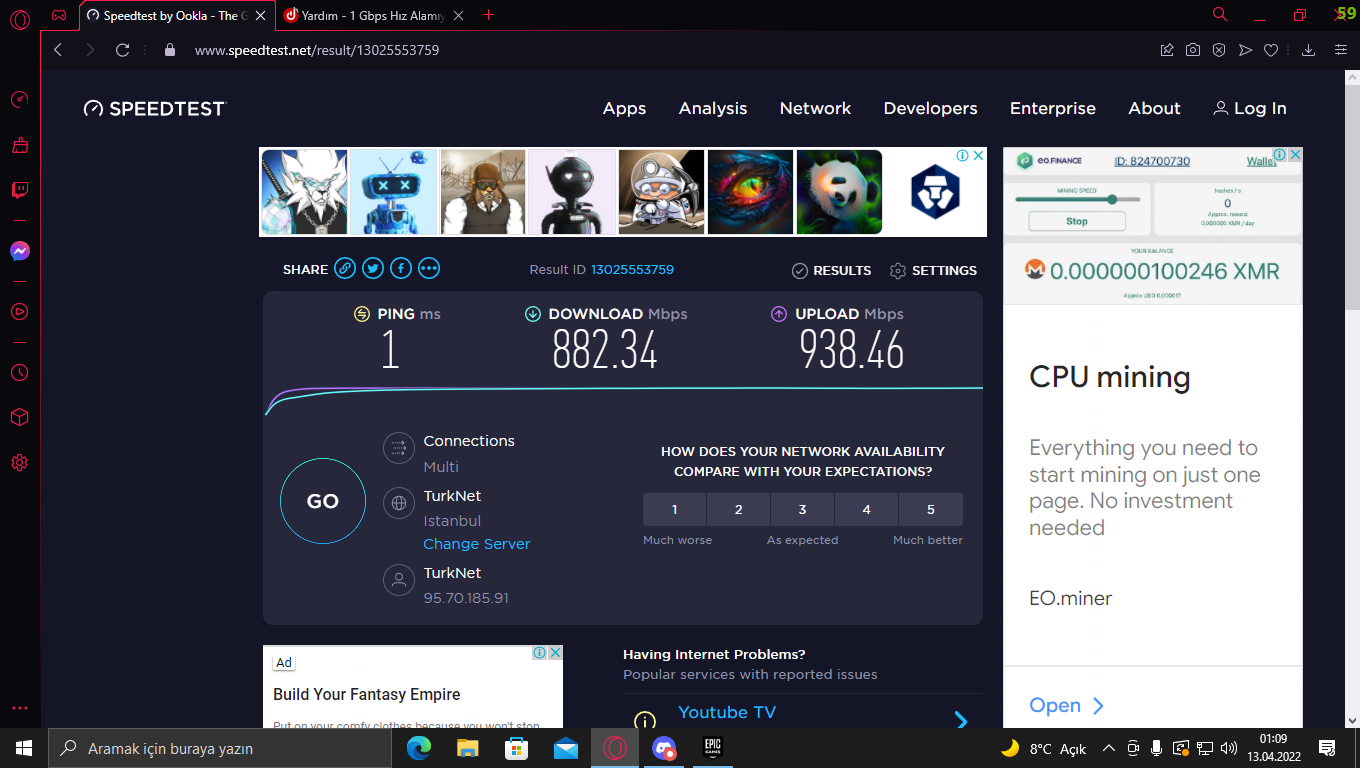Viewport: 1360px width, 768px height.
Task: Copy result link share icon
Action: [x=345, y=268]
